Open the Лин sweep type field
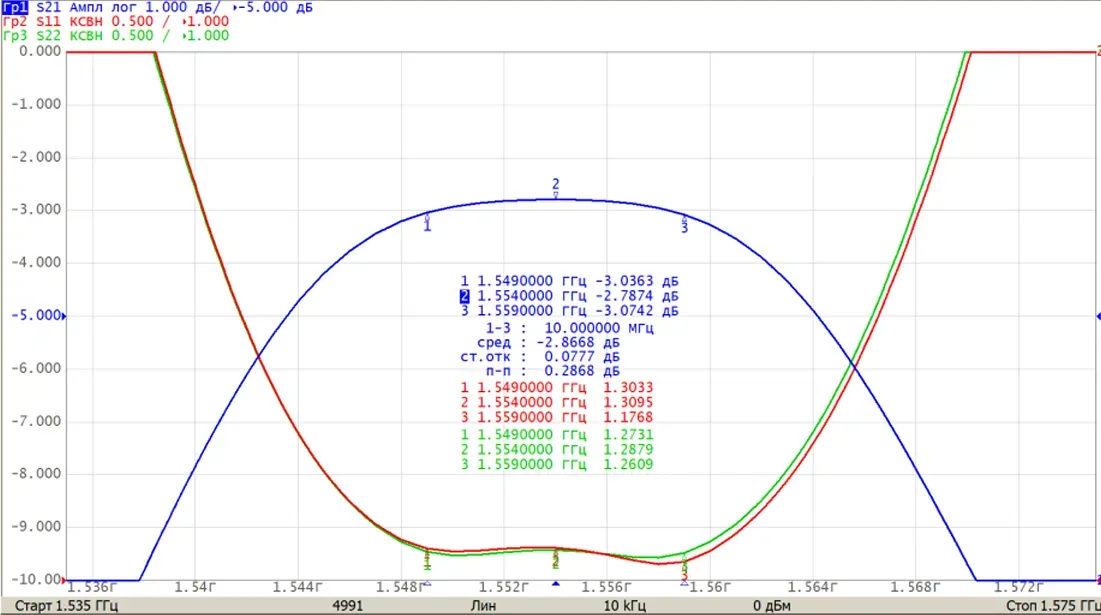This screenshot has height=615, width=1101. (x=483, y=605)
